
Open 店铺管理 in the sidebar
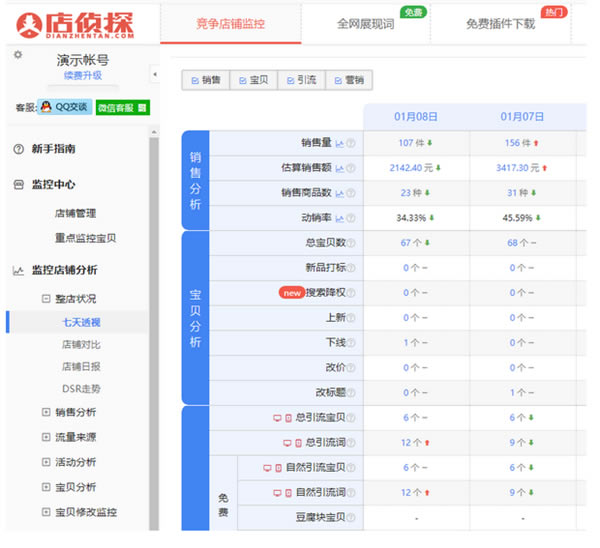(76, 213)
